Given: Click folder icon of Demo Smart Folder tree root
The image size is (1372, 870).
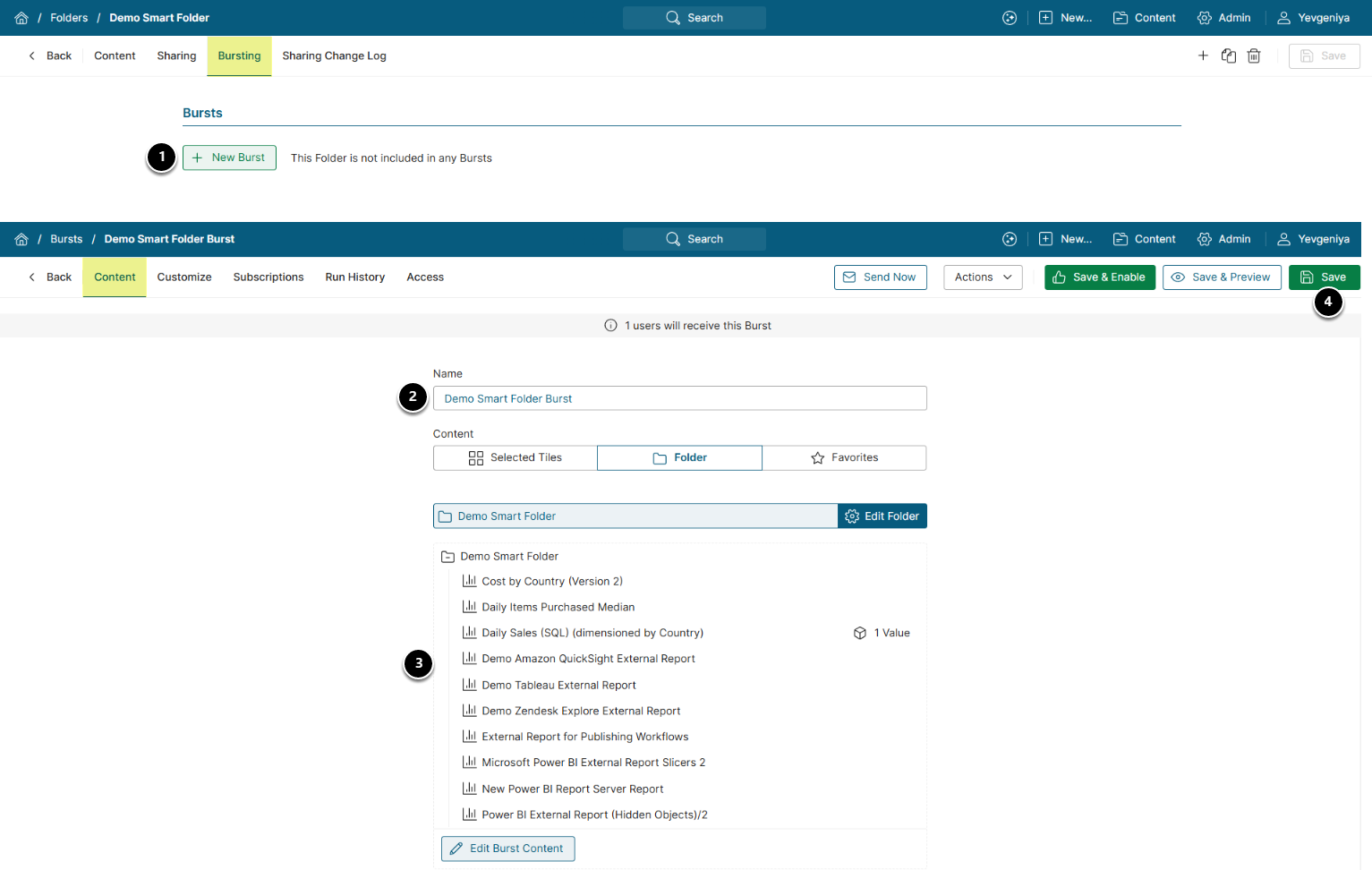Looking at the screenshot, I should tap(448, 557).
